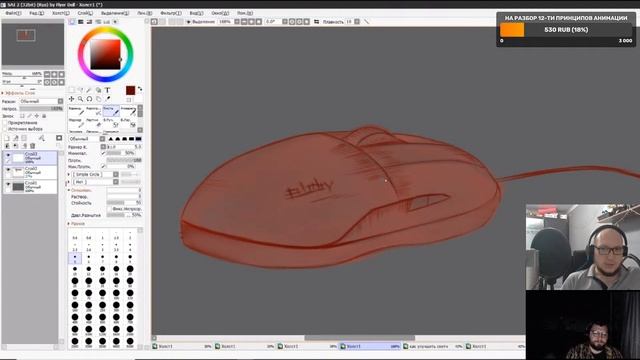Select the Lasso tool icon
This screenshot has height=360, width=640.
(x=80, y=90)
